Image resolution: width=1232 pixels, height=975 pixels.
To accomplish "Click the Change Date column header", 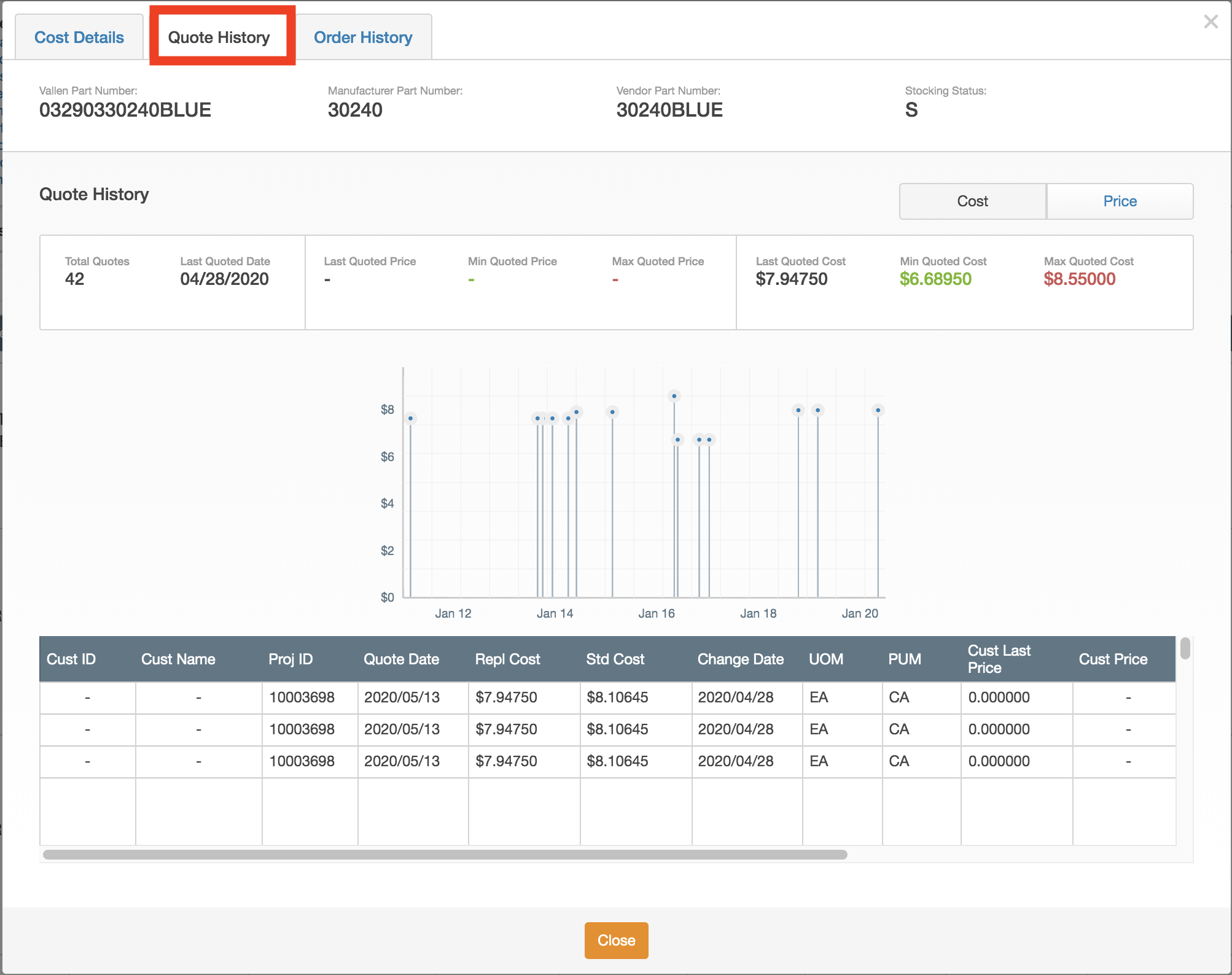I will click(x=740, y=659).
